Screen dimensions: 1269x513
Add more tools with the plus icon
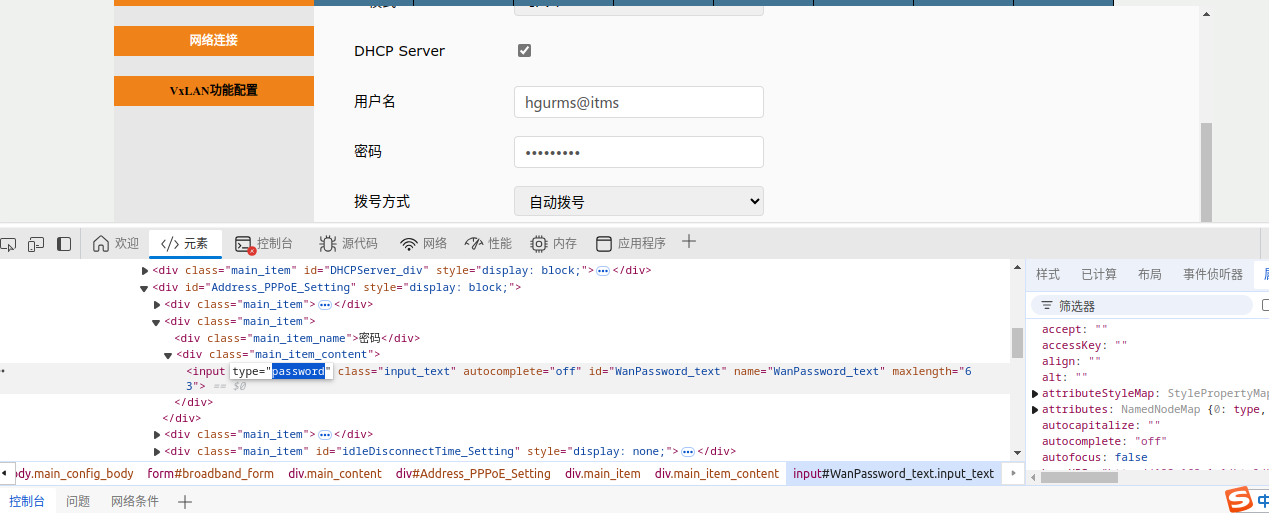click(688, 242)
